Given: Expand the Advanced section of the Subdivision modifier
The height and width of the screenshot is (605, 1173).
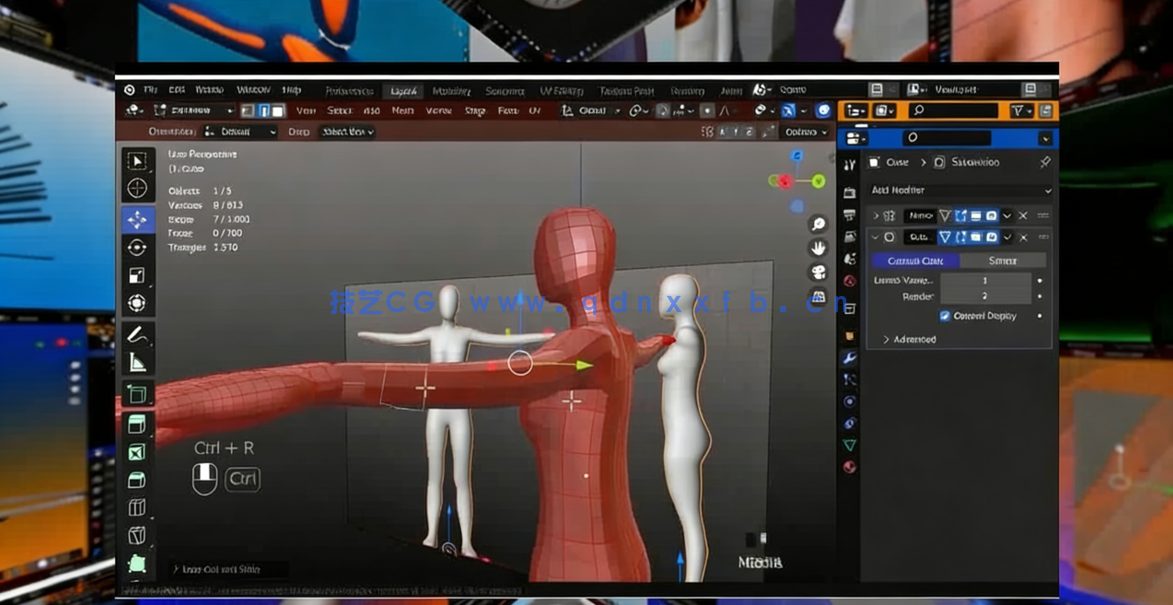Looking at the screenshot, I should pyautogui.click(x=913, y=340).
